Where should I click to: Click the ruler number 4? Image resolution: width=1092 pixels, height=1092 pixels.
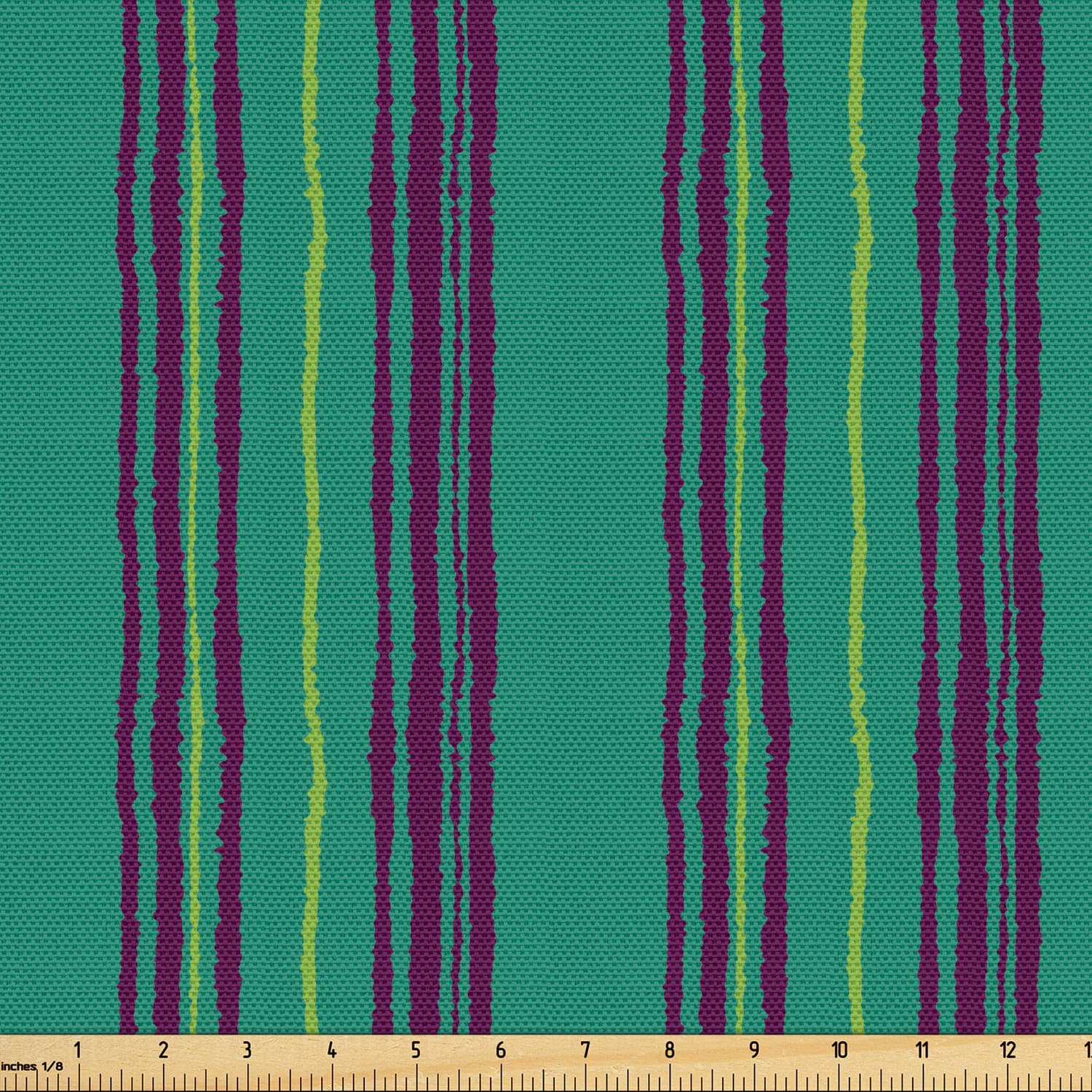[x=331, y=1050]
